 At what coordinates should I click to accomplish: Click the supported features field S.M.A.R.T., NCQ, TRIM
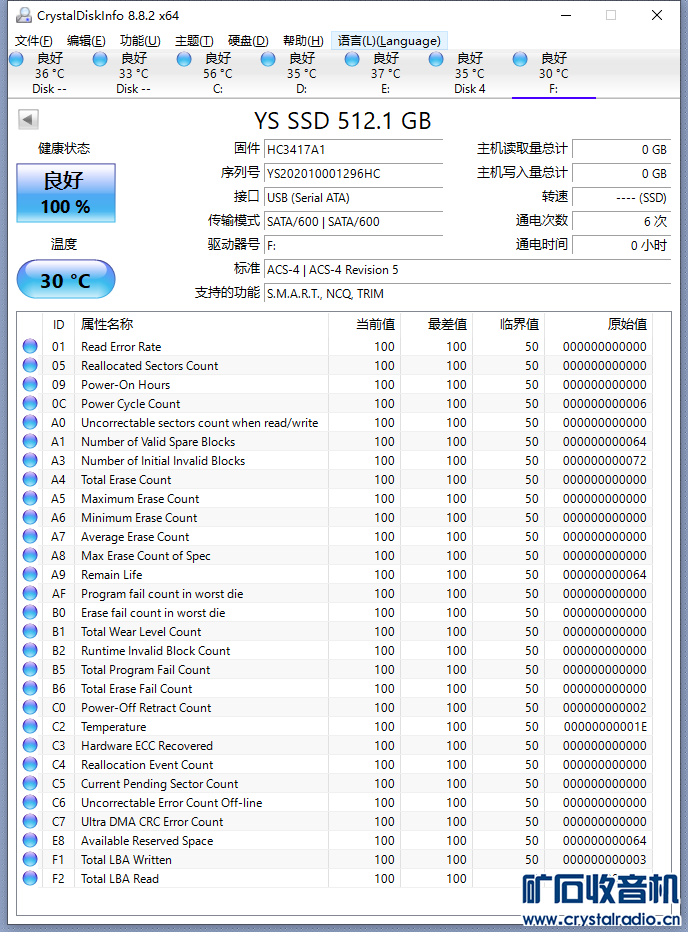(467, 294)
